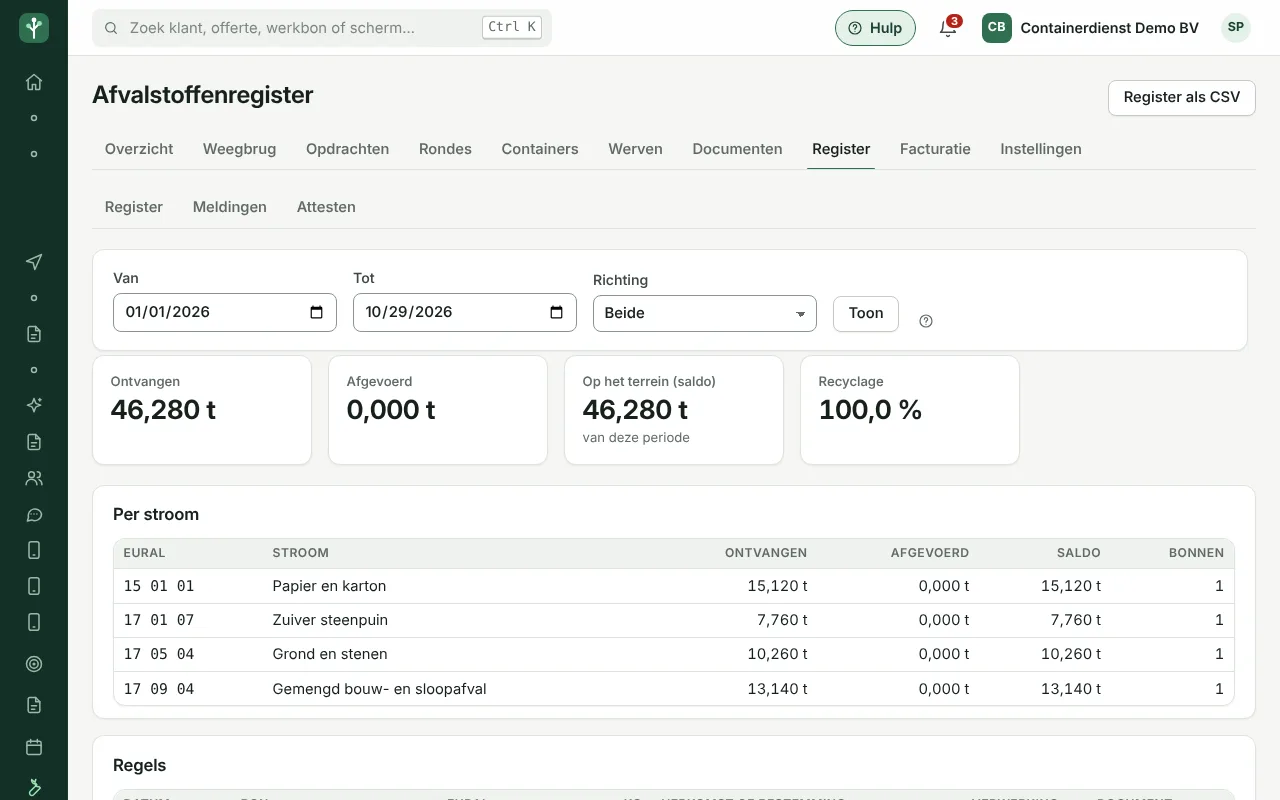Click the Van date input 01/01/2026
The height and width of the screenshot is (800, 1280).
click(225, 312)
